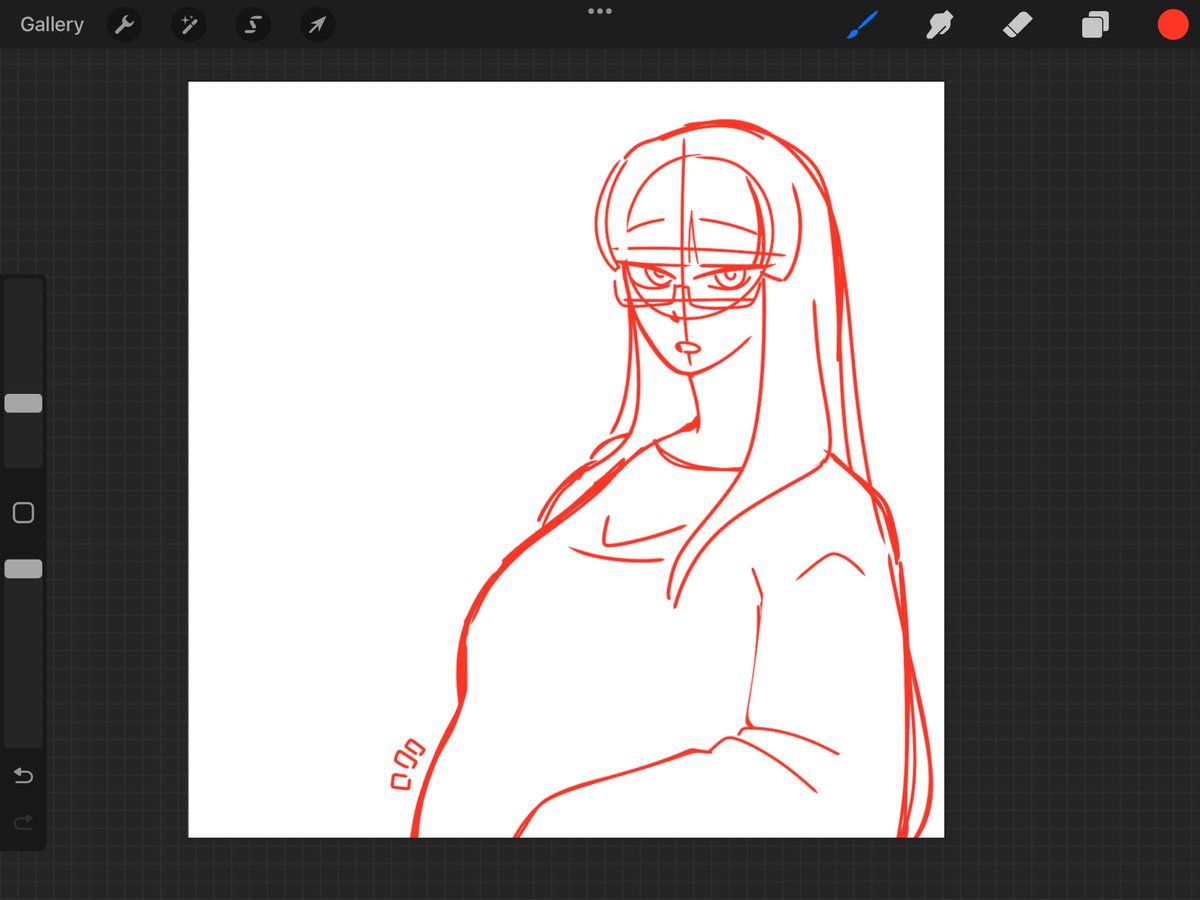This screenshot has width=1200, height=900.
Task: Open the Actions wrench menu
Action: pos(124,25)
